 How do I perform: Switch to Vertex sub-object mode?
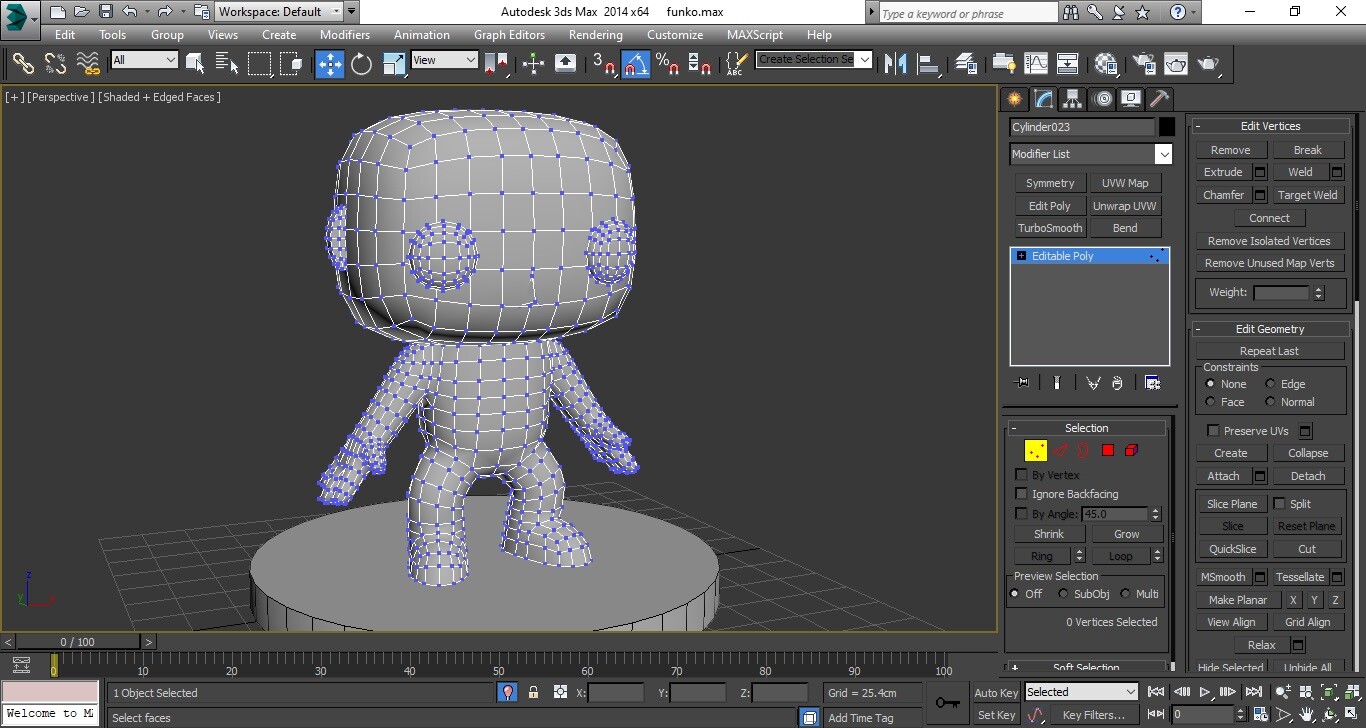[1034, 450]
